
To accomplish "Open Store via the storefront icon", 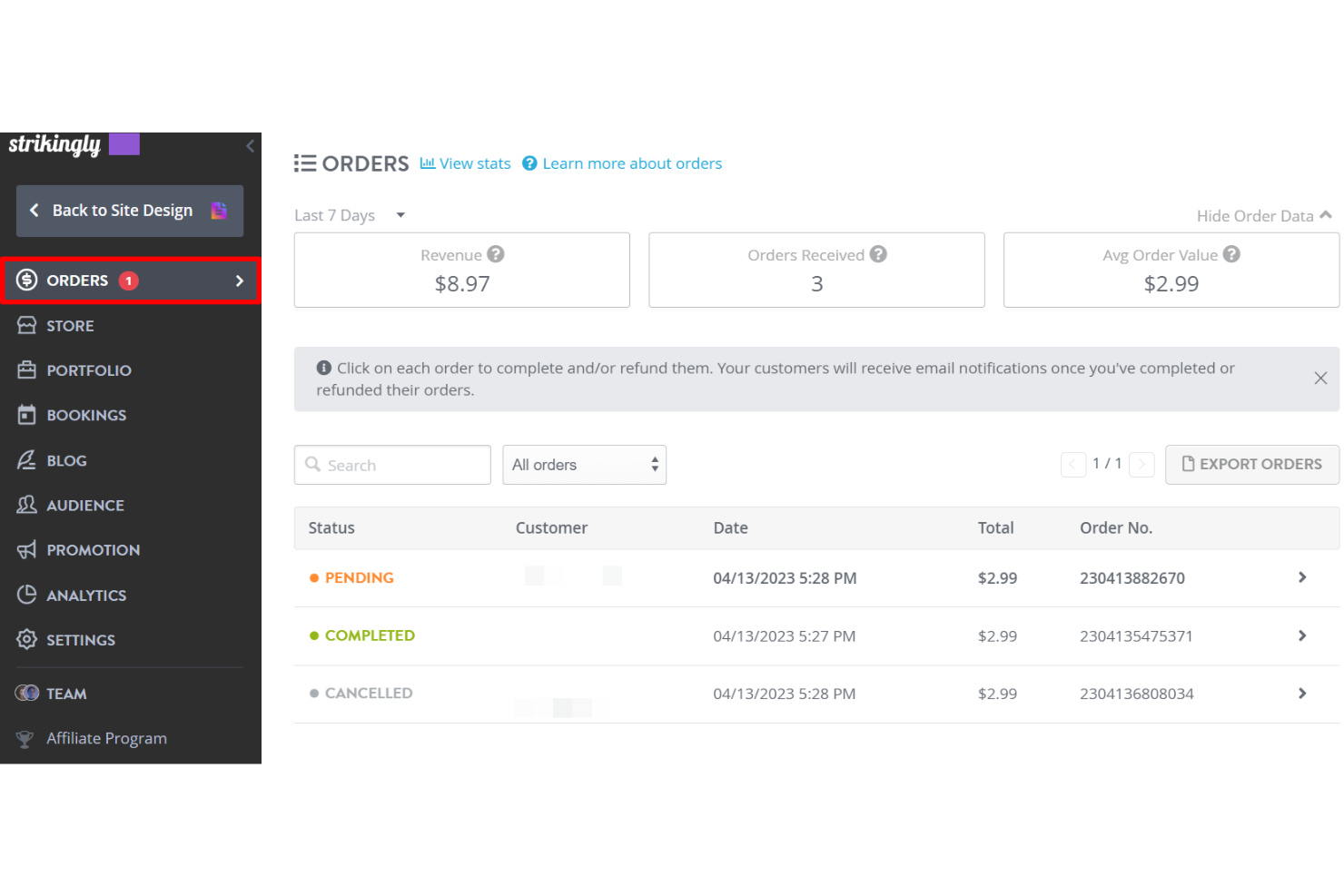I will pos(27,325).
